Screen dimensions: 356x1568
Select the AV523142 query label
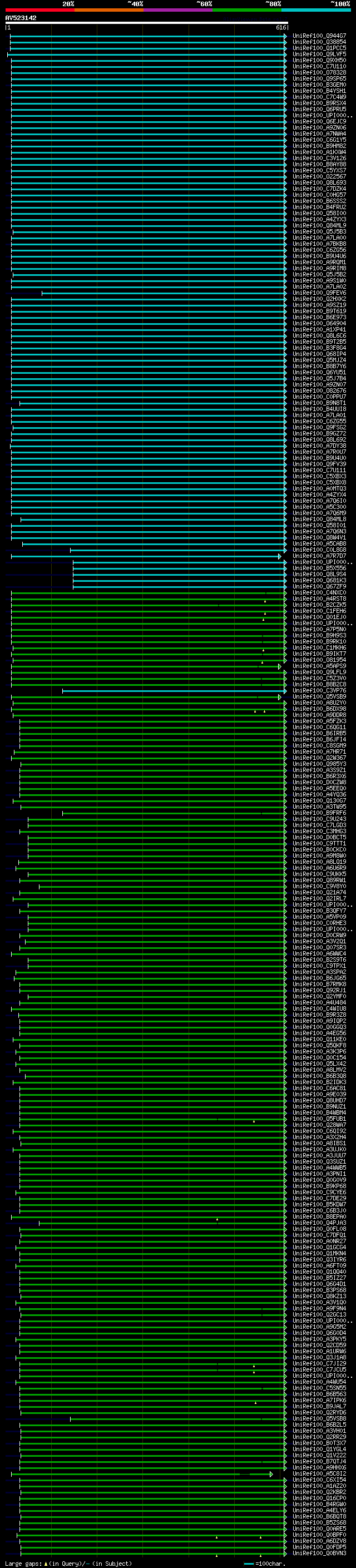click(21, 18)
